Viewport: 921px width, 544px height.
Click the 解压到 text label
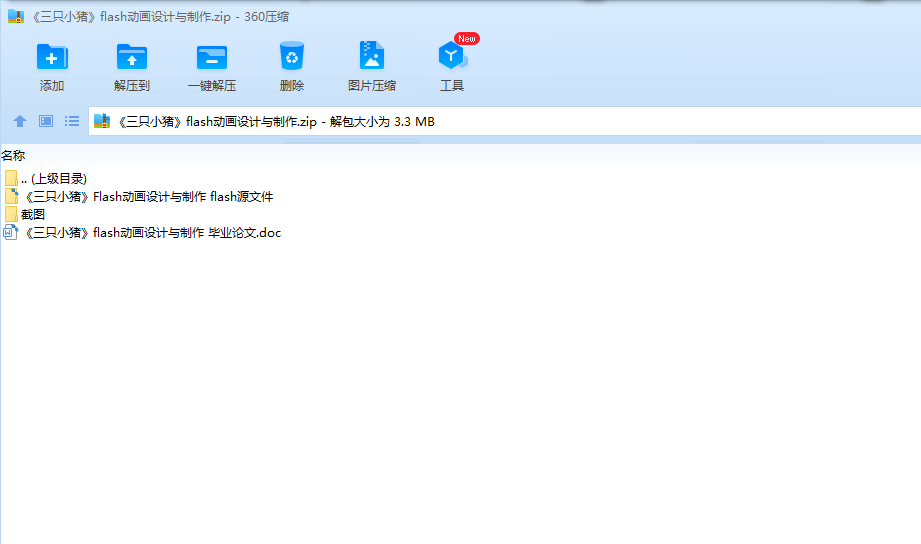(x=132, y=86)
